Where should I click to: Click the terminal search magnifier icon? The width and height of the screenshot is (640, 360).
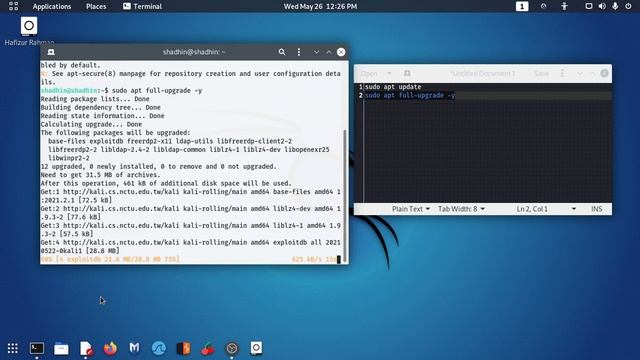click(x=282, y=52)
